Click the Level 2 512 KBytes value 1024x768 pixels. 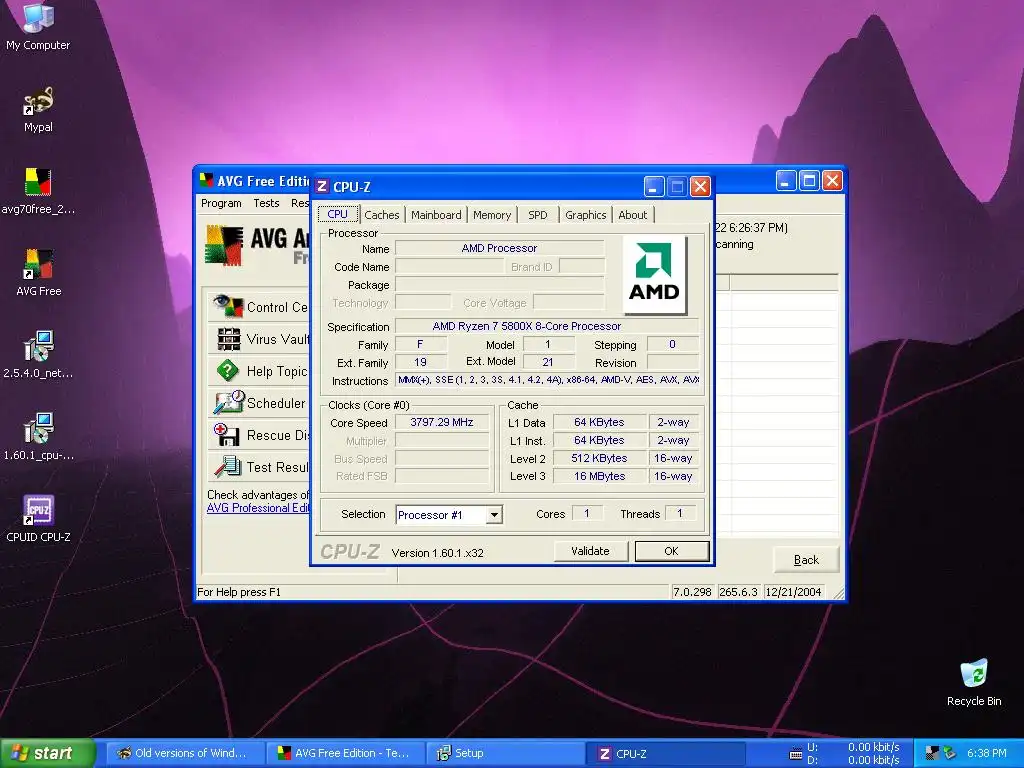pos(600,458)
